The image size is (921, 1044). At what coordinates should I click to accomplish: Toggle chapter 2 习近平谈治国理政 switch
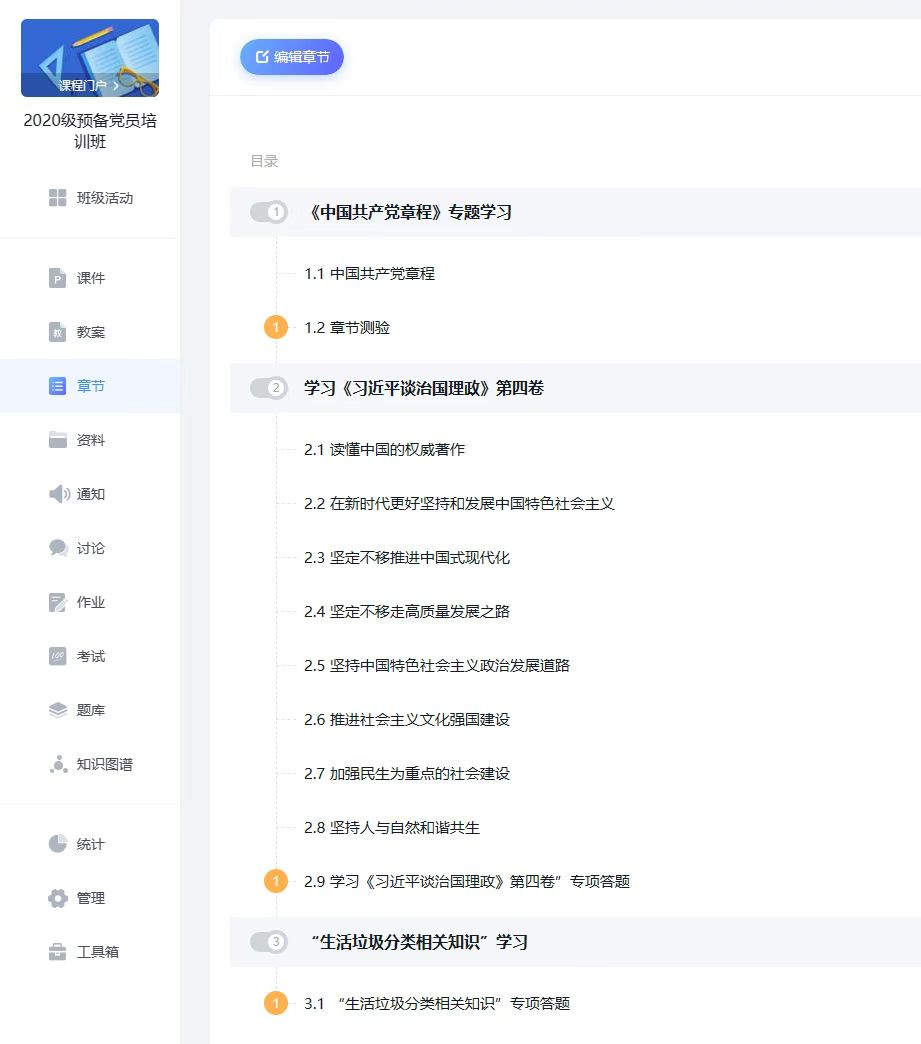point(269,388)
